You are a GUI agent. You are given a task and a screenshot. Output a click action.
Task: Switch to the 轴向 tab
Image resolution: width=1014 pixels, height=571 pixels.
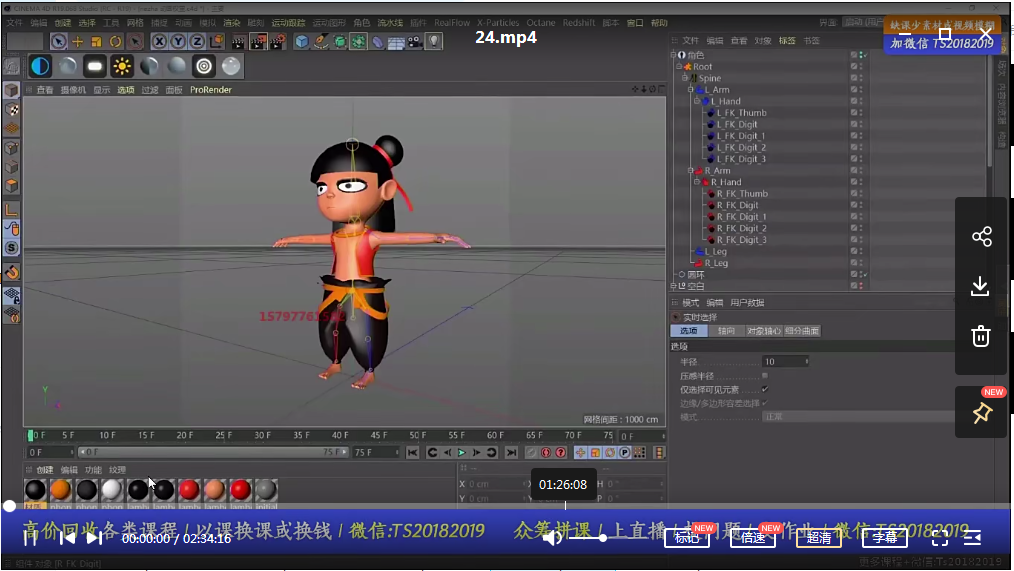pos(726,331)
